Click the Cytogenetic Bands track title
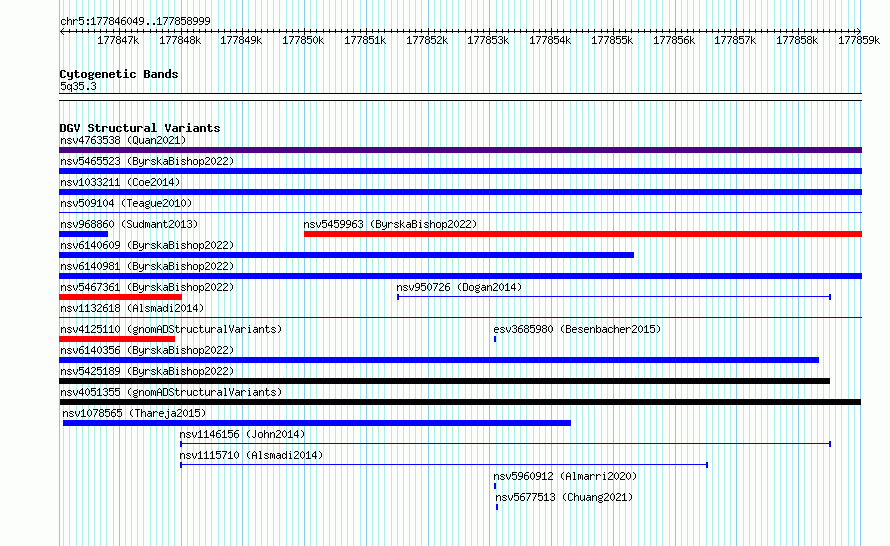The image size is (890, 546). [x=119, y=74]
